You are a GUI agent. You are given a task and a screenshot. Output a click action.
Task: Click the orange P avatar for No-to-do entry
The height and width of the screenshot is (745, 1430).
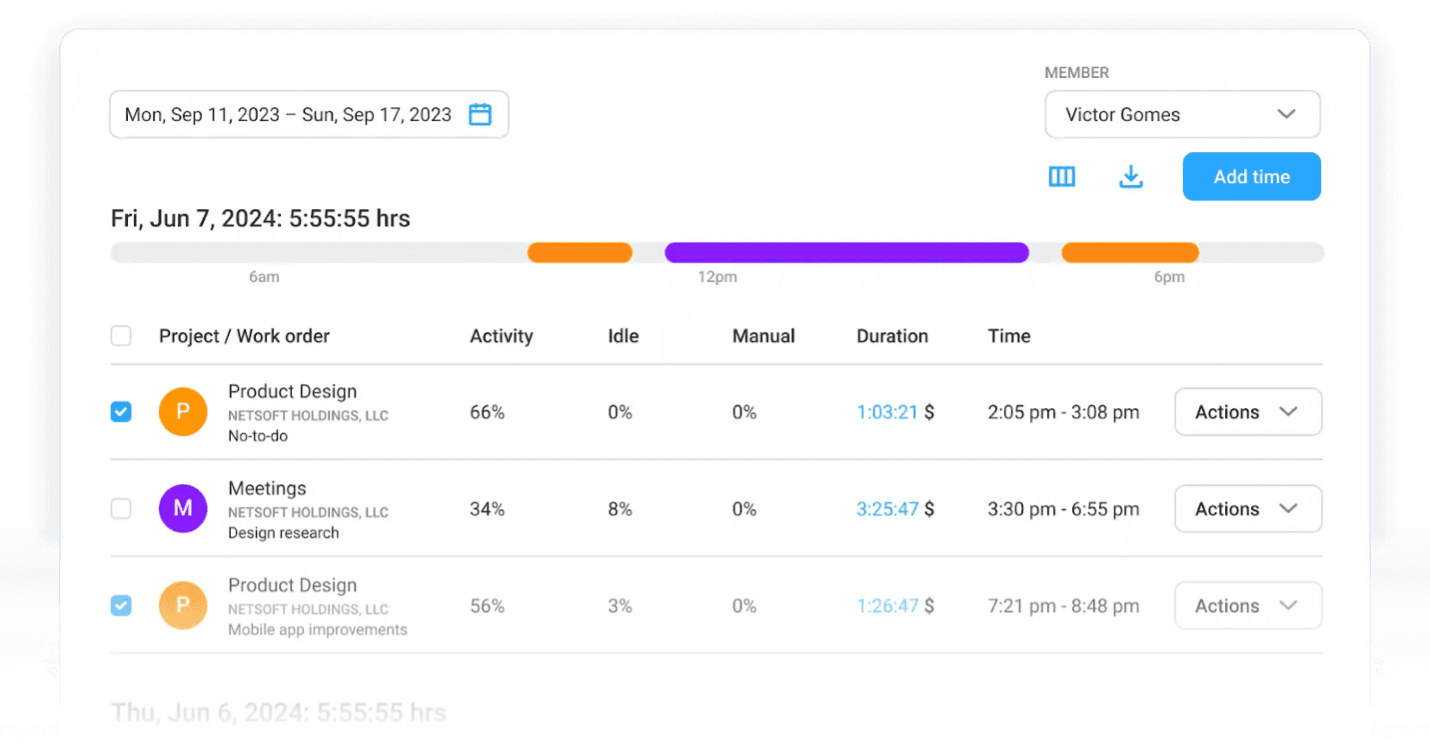pyautogui.click(x=183, y=412)
